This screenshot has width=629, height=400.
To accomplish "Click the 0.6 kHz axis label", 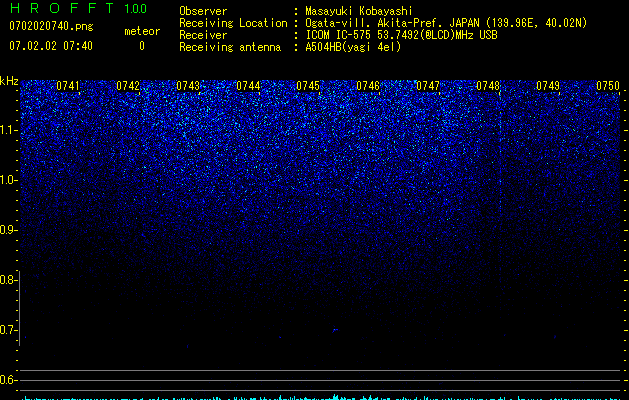I will pyautogui.click(x=9, y=380).
